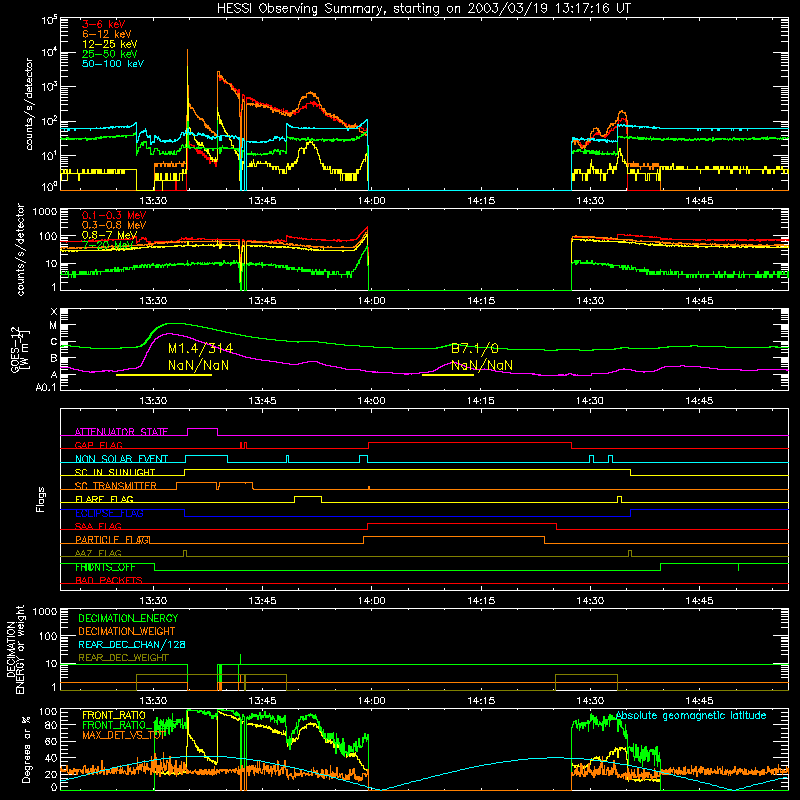Image resolution: width=800 pixels, height=800 pixels.
Task: Select the GAP_FLAG label
Action: 98,445
